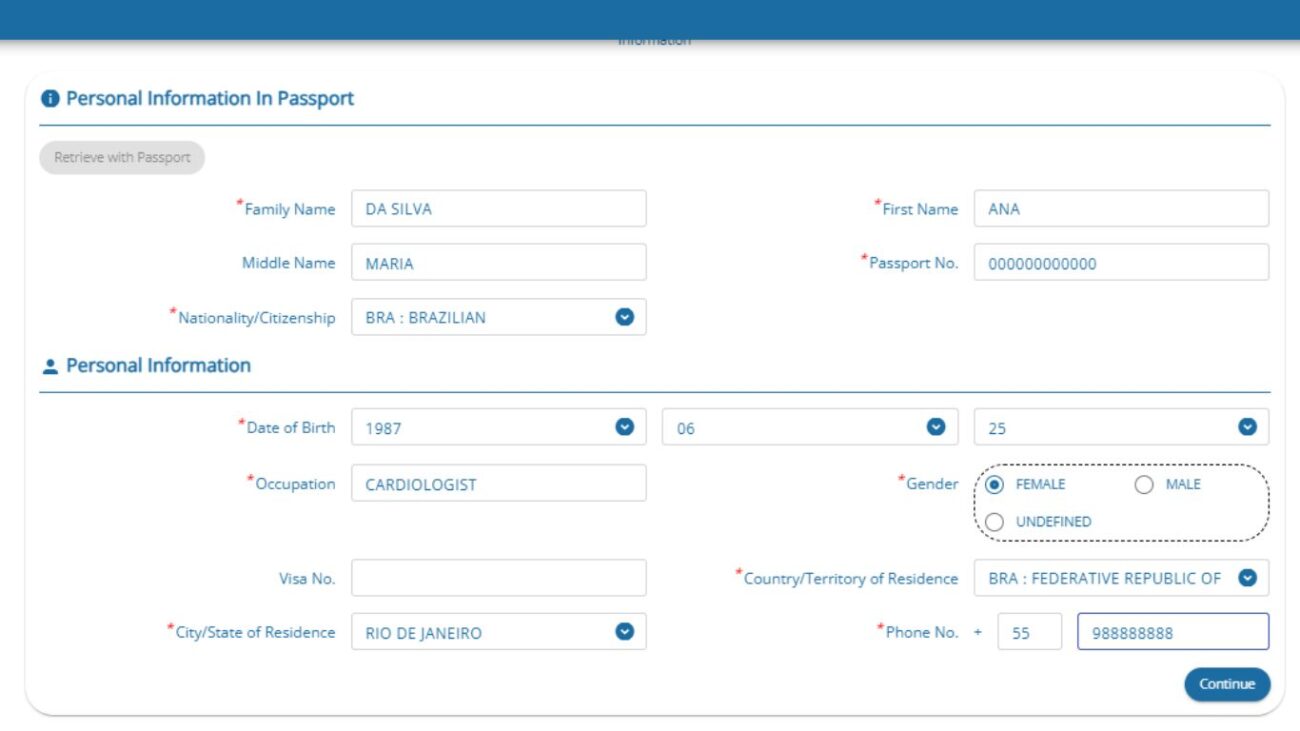Click the empty Visa No. field

tap(498, 578)
